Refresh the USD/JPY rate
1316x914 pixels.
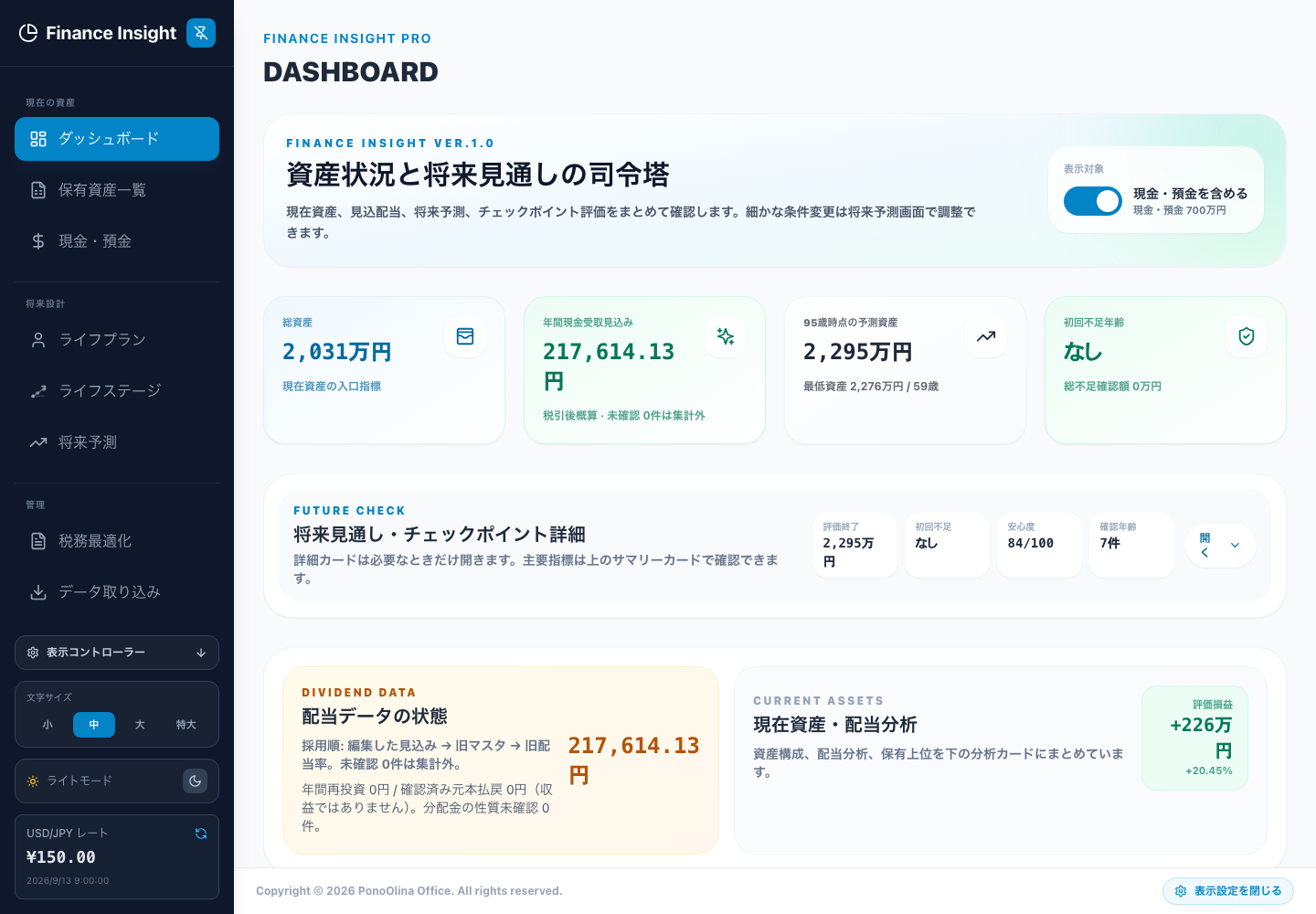[201, 834]
